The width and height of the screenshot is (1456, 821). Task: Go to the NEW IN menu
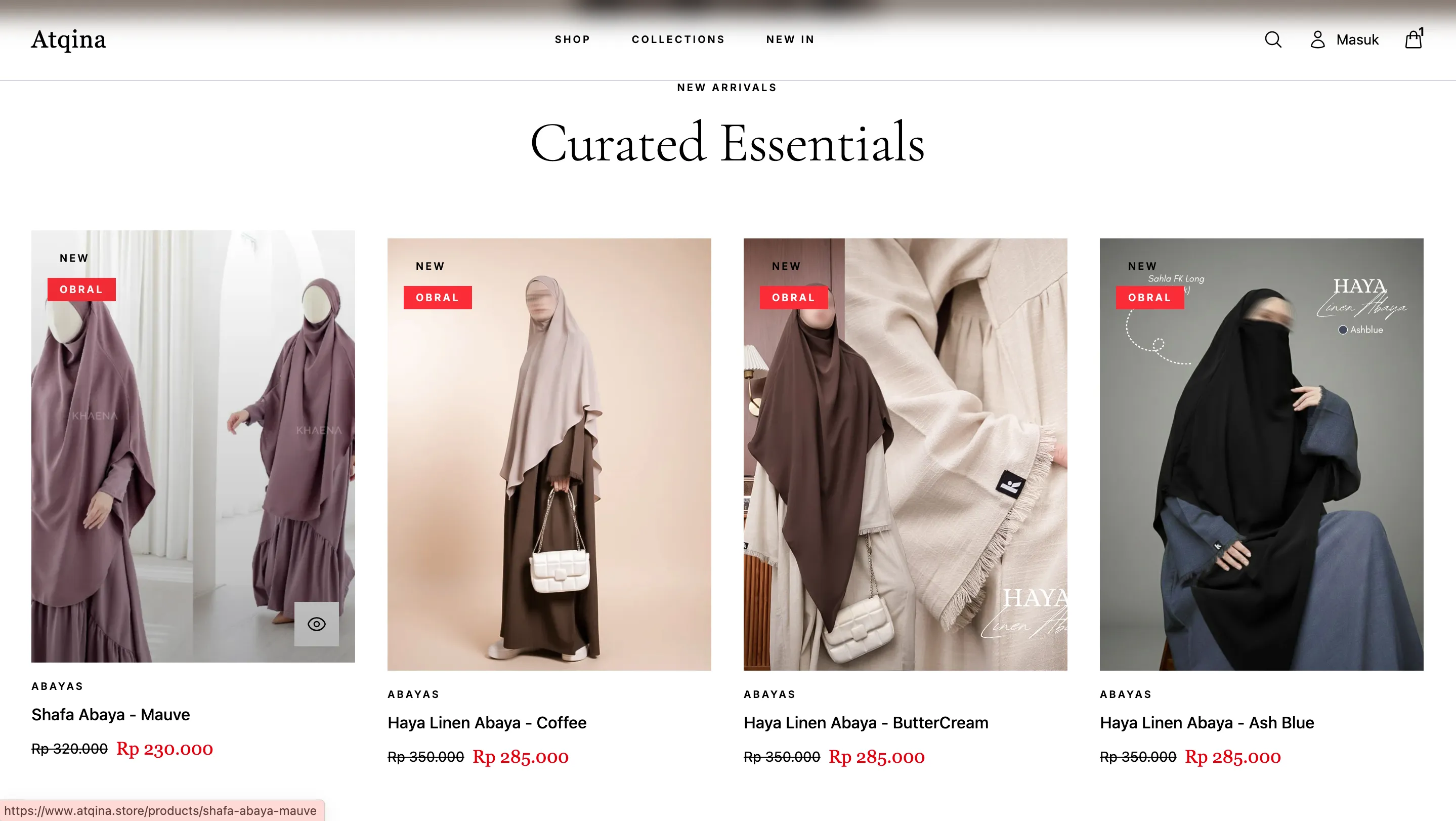(790, 39)
